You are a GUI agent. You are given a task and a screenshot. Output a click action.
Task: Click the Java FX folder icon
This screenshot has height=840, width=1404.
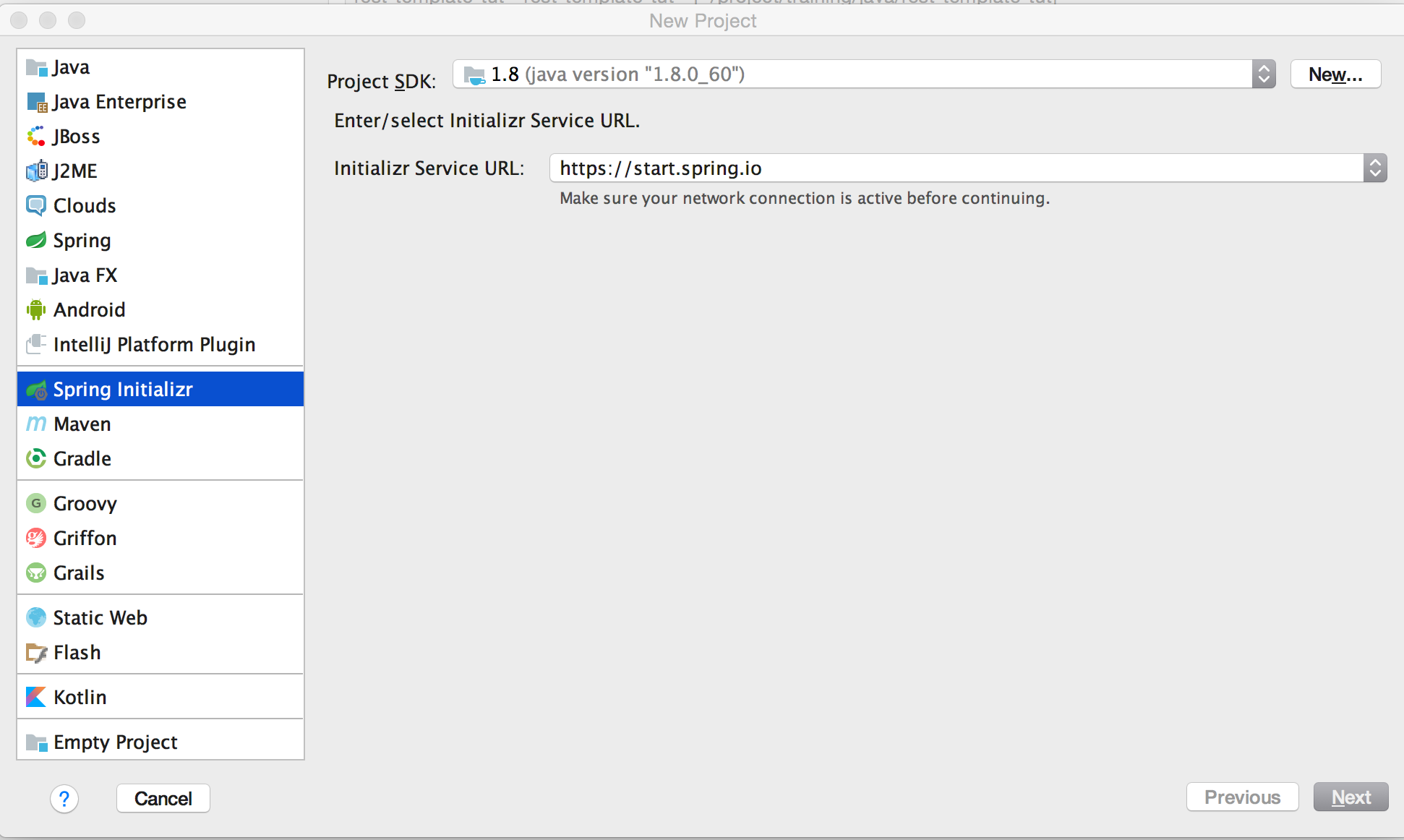coord(36,275)
